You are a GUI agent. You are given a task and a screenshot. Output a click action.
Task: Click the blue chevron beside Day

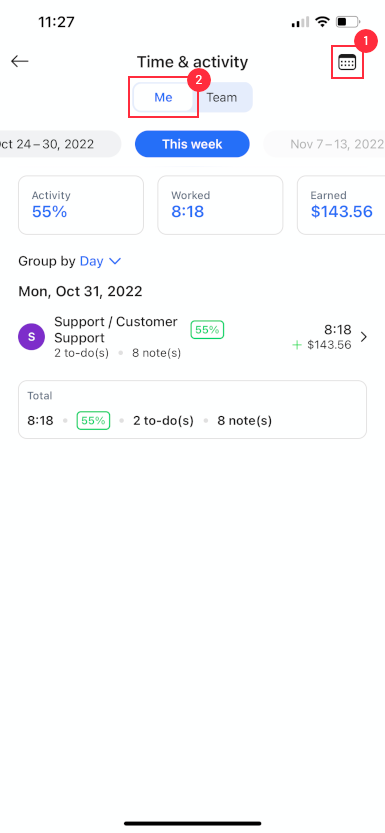115,261
